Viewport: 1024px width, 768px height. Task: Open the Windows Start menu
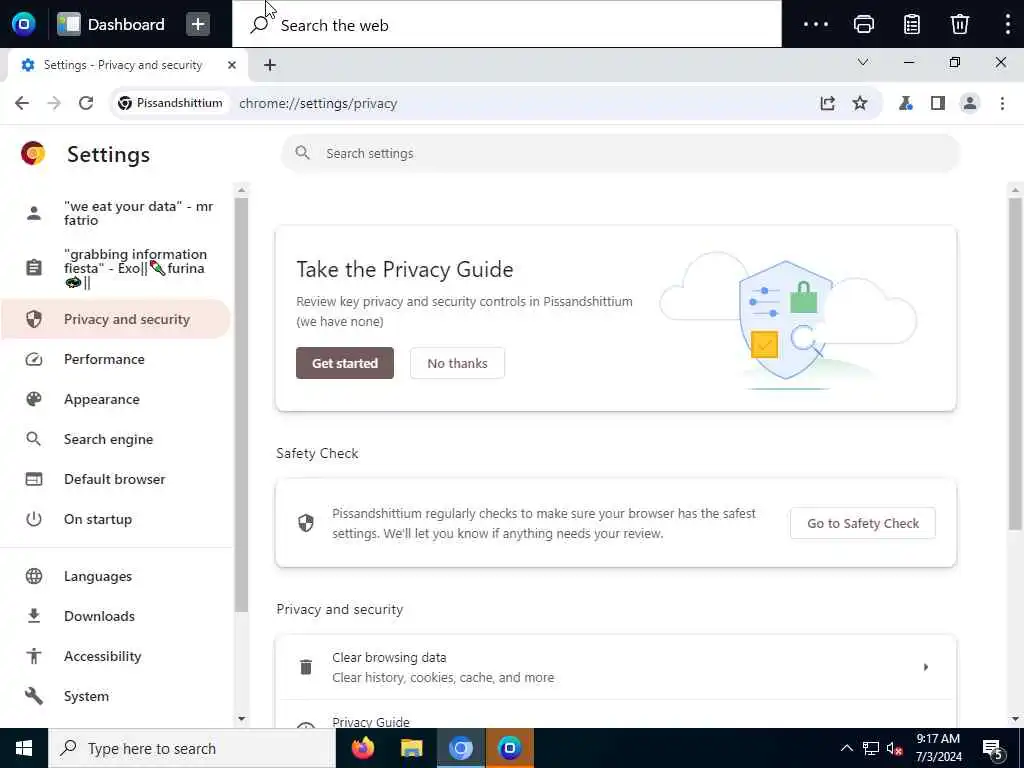click(24, 748)
